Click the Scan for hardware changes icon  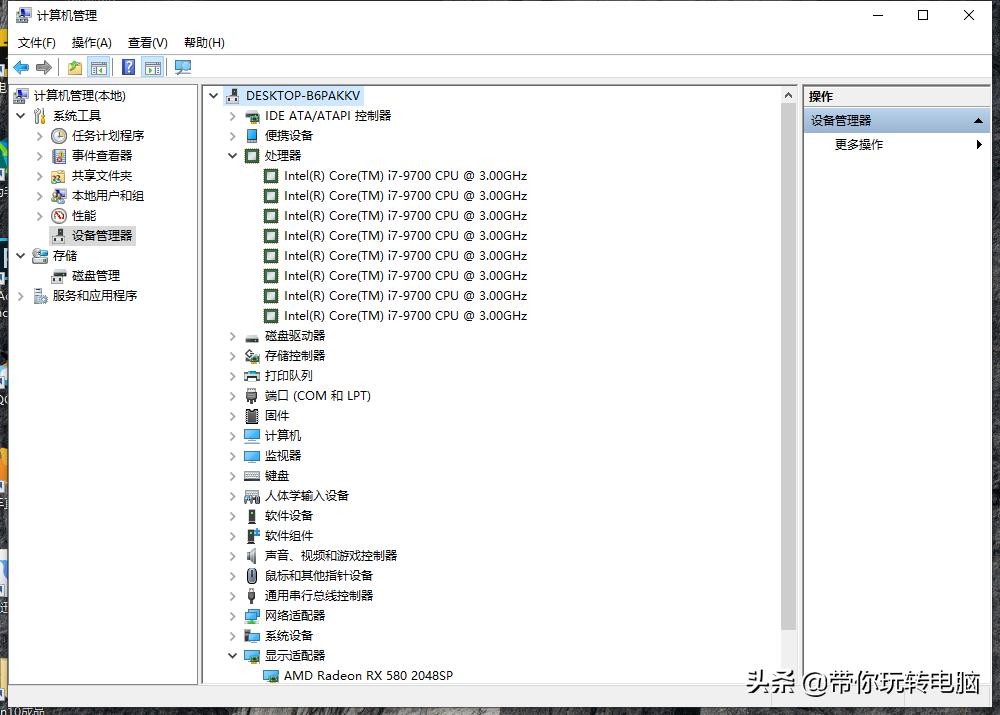coord(183,67)
